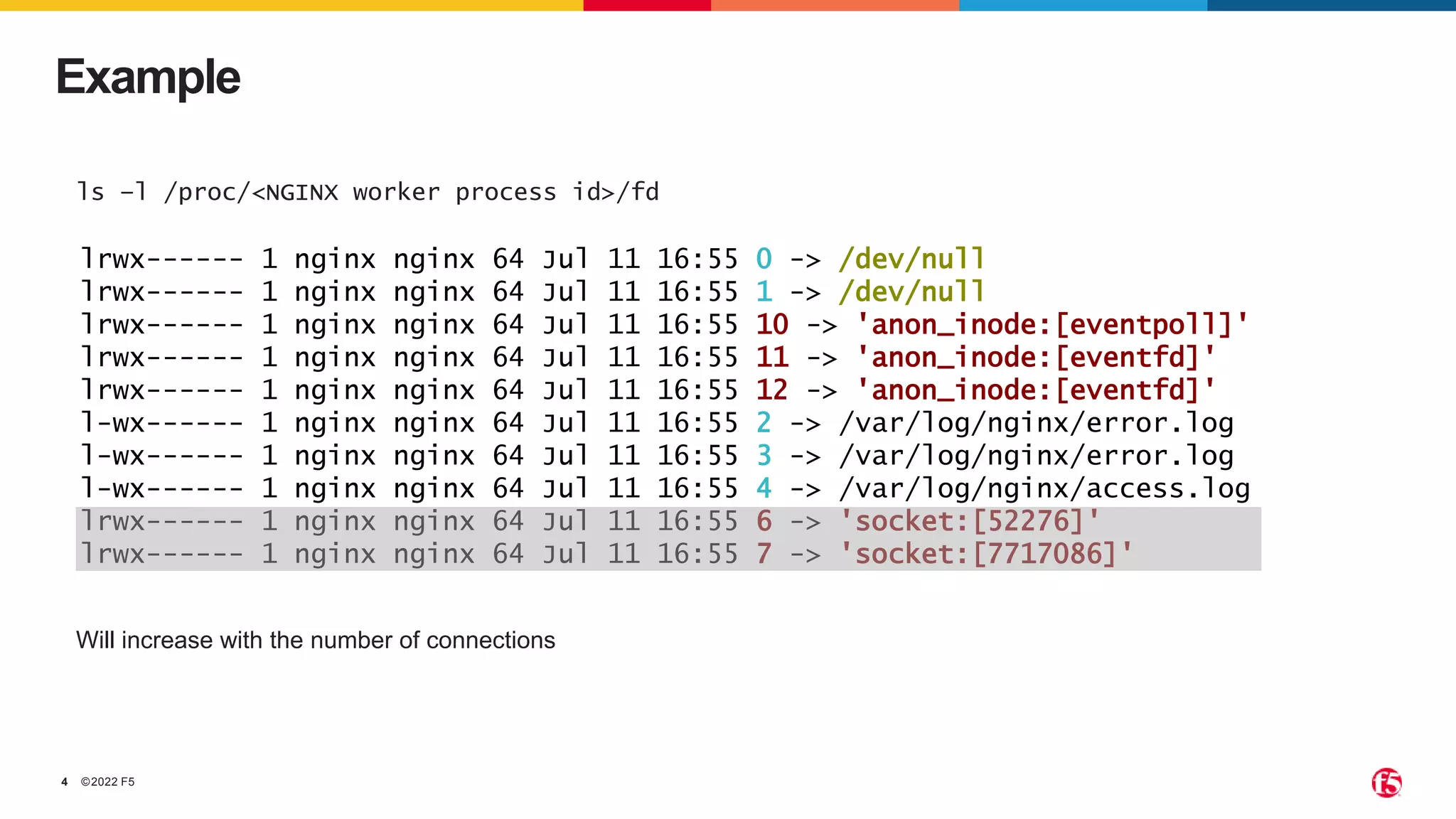Click descriptor 12 anon_inode:[eventfd] line
Image resolution: width=1456 pixels, height=819 pixels.
click(x=648, y=390)
